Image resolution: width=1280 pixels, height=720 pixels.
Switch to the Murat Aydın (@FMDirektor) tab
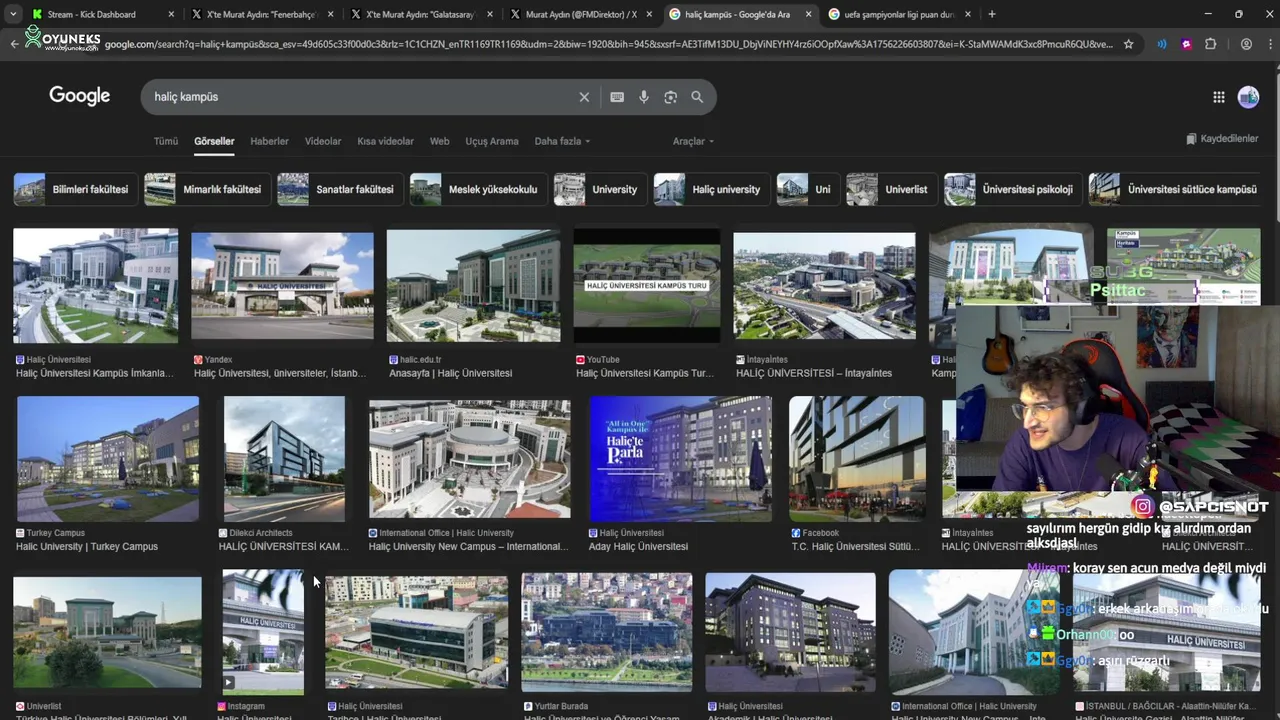point(581,14)
